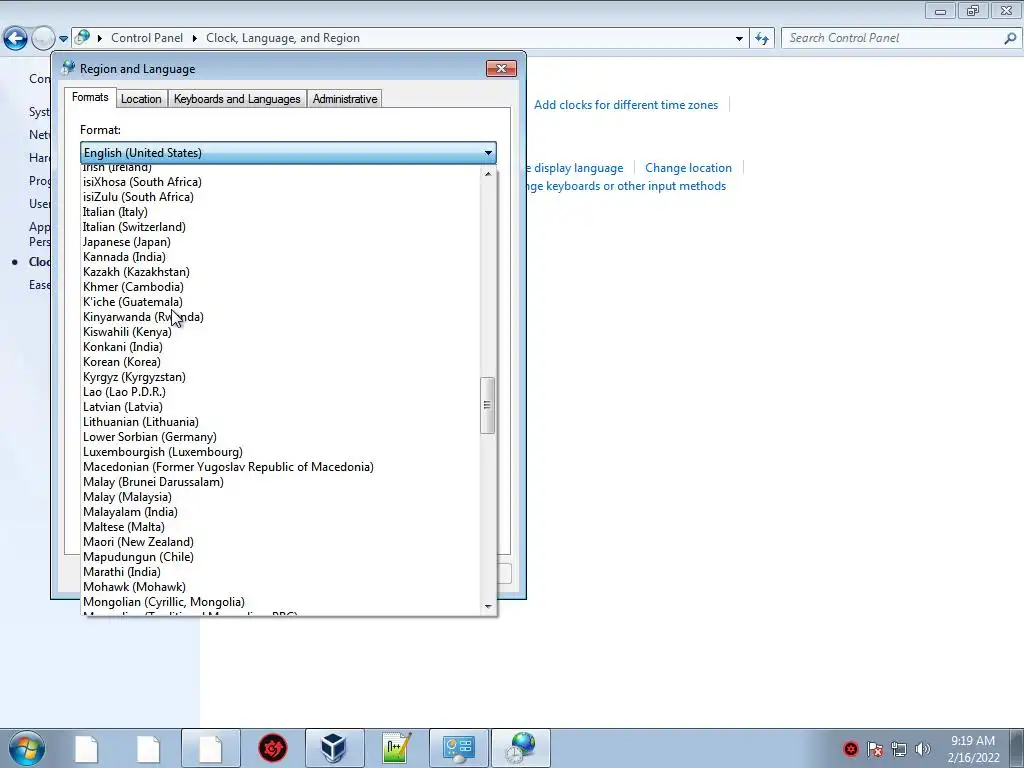1024x768 pixels.
Task: Open the globe-and-clock Region taskbar button
Action: coord(520,748)
